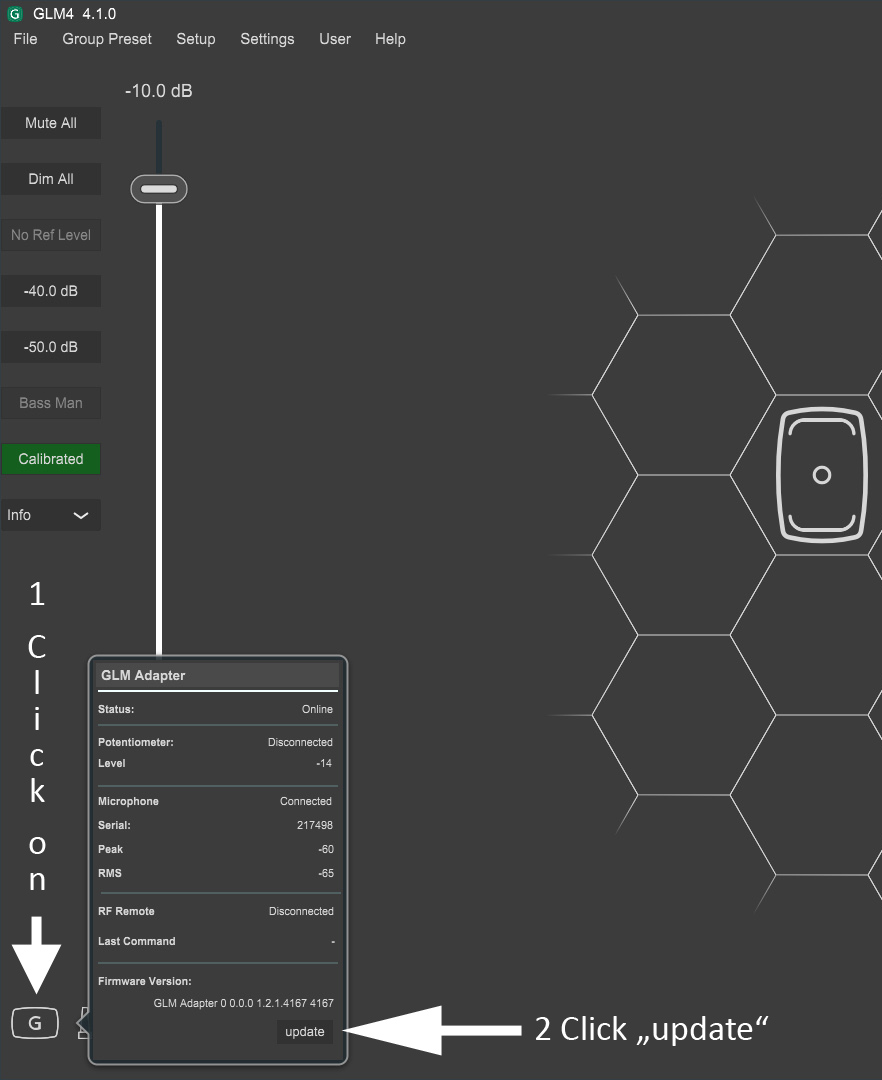Click the Peak -60 value
The width and height of the screenshot is (882, 1080).
click(326, 849)
